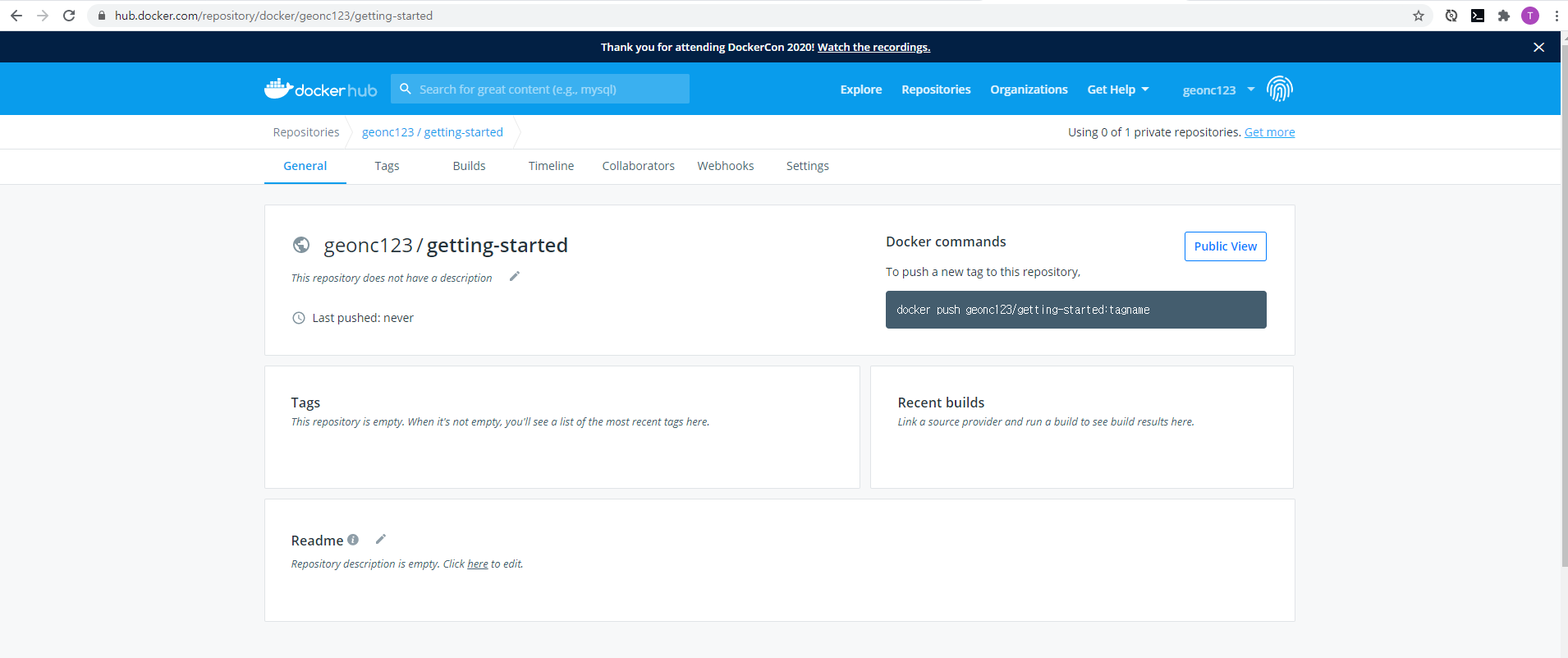Screen dimensions: 1568x658
Task: Click the browser address bar URL
Action: [x=273, y=16]
